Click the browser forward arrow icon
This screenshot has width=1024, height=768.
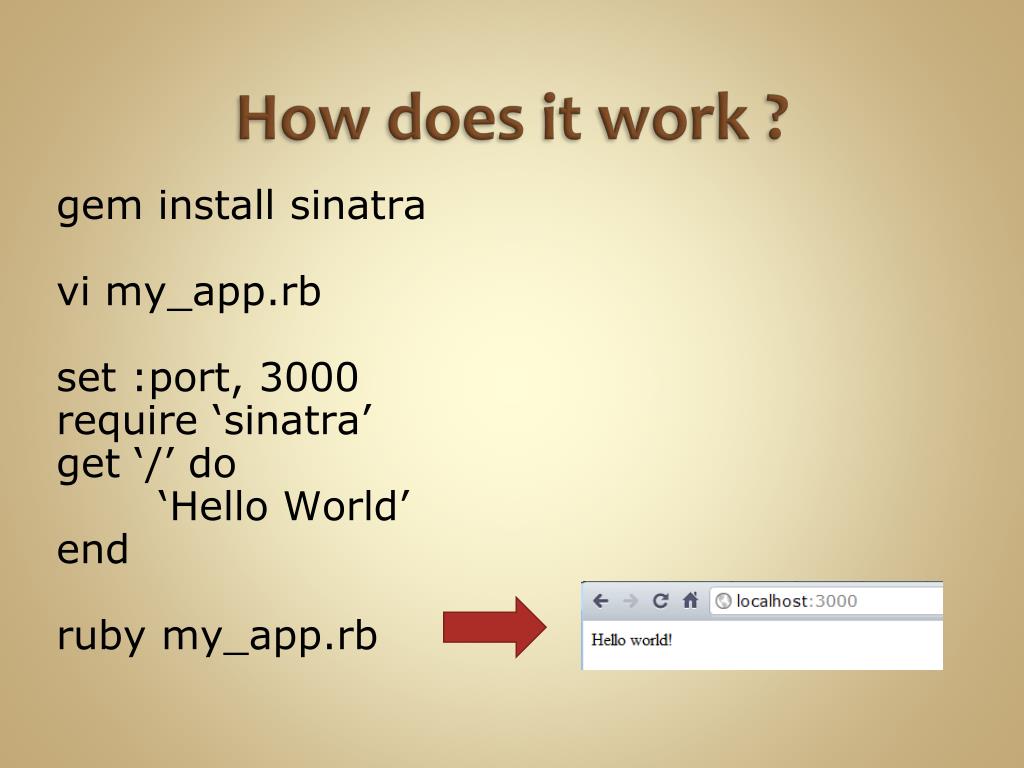[x=630, y=601]
